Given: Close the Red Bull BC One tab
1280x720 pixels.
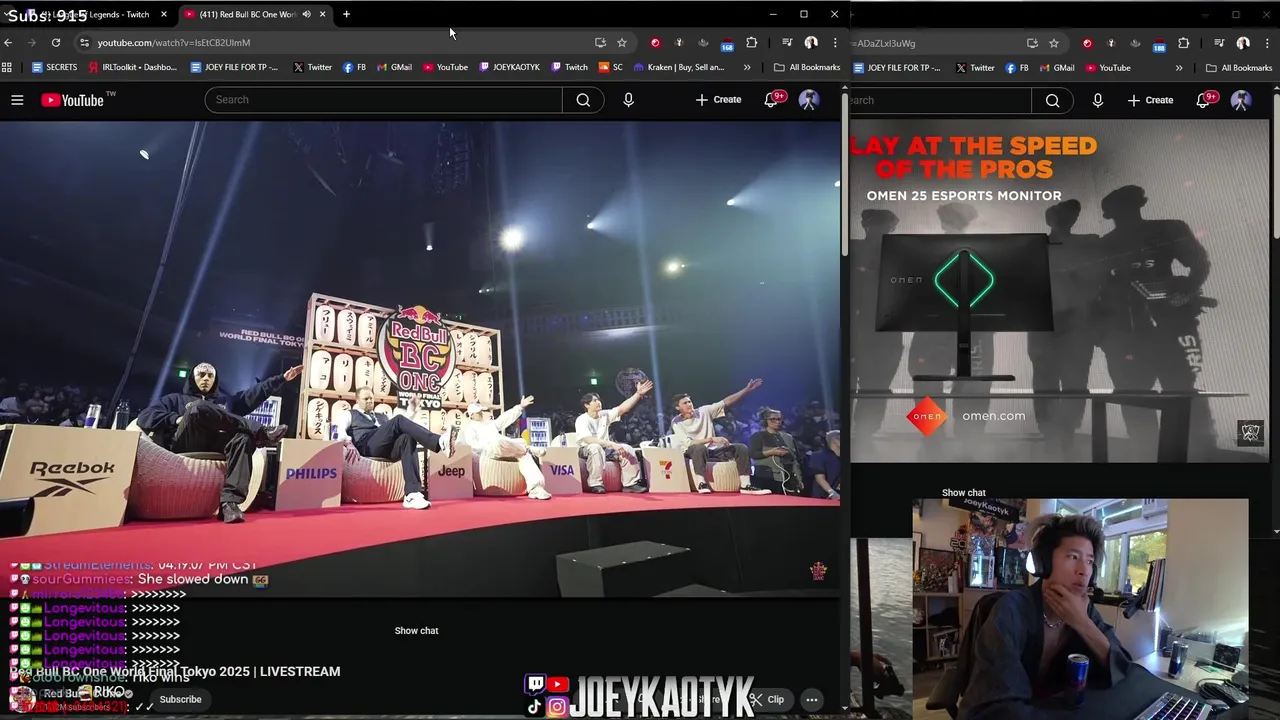Looking at the screenshot, I should pyautogui.click(x=322, y=14).
